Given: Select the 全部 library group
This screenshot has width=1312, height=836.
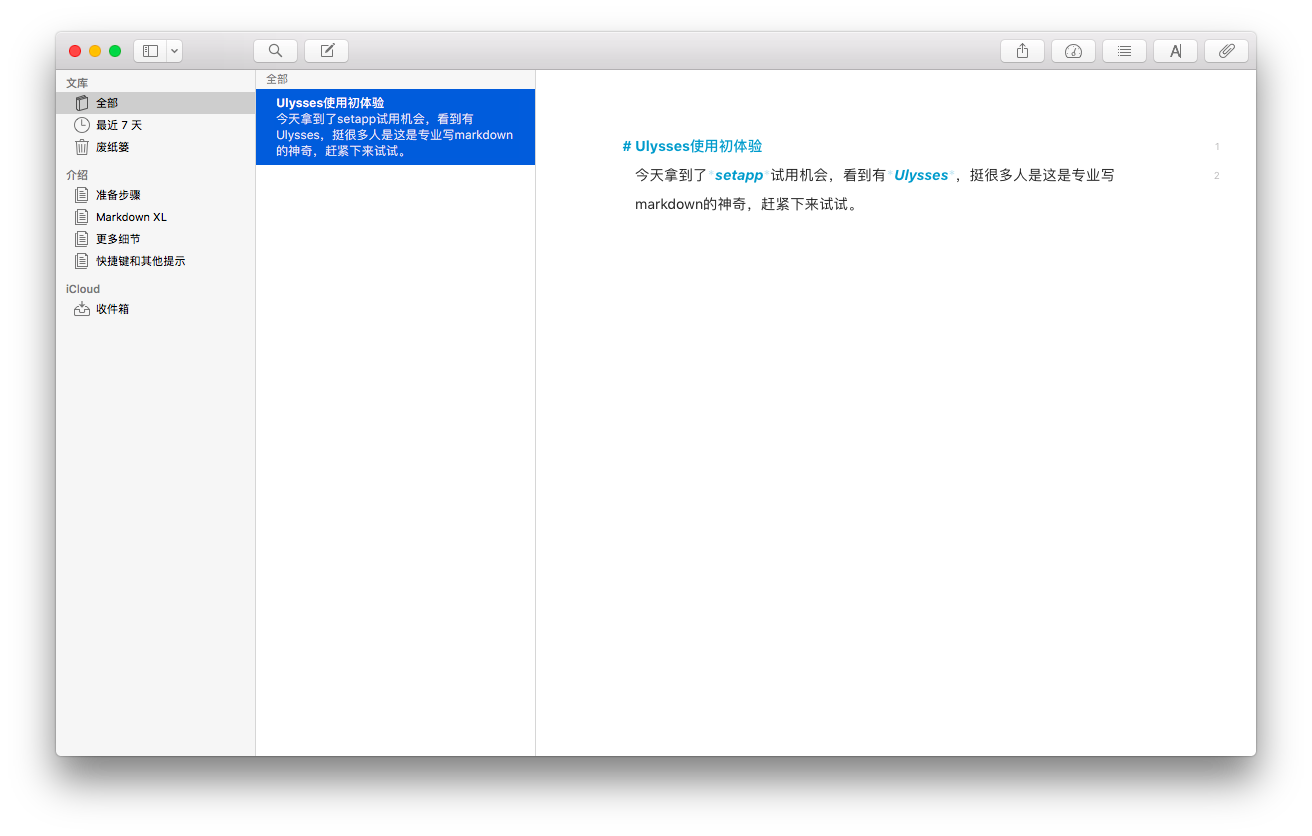Looking at the screenshot, I should tap(105, 102).
